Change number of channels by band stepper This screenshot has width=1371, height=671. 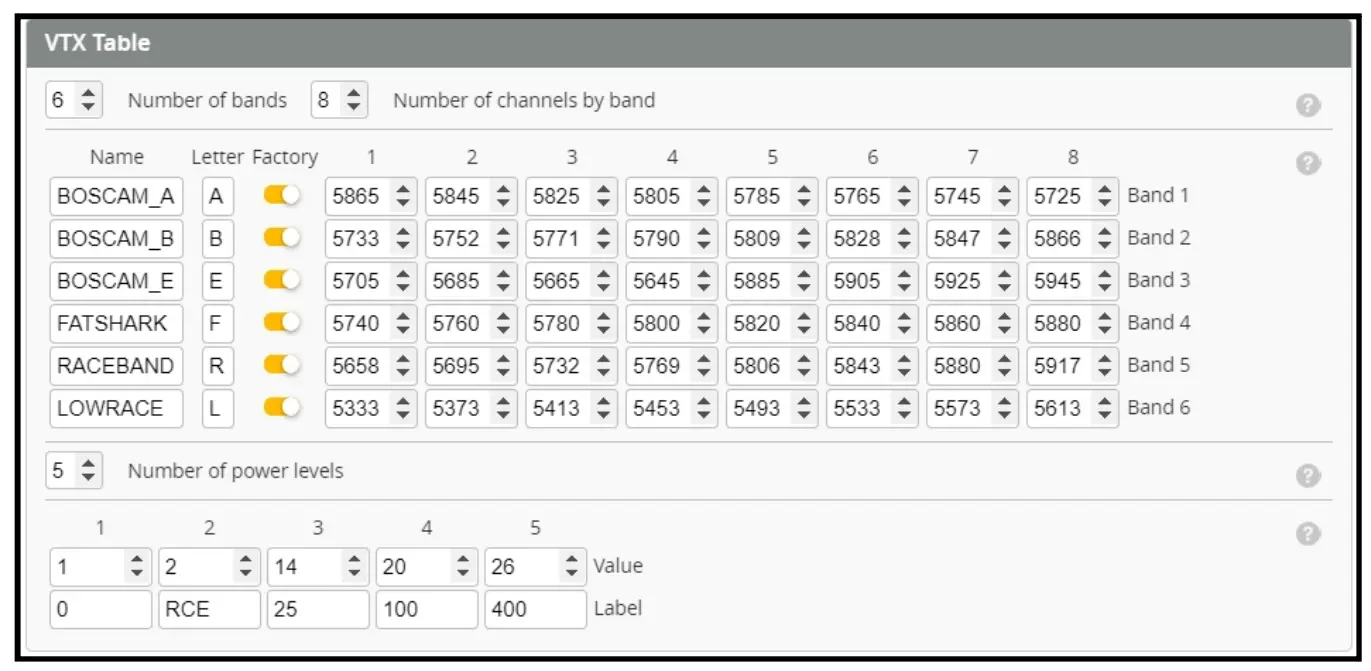[x=354, y=100]
